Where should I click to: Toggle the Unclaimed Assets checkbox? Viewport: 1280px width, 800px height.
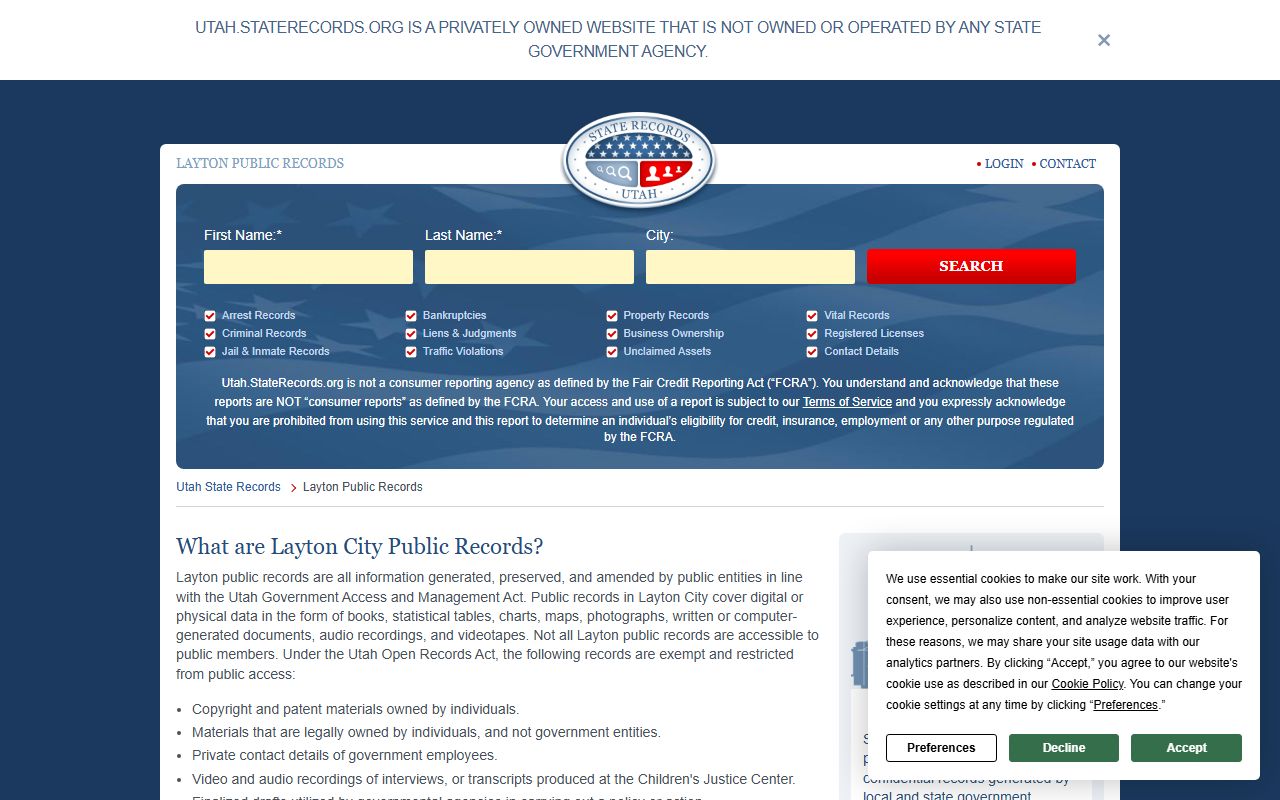pyautogui.click(x=612, y=352)
